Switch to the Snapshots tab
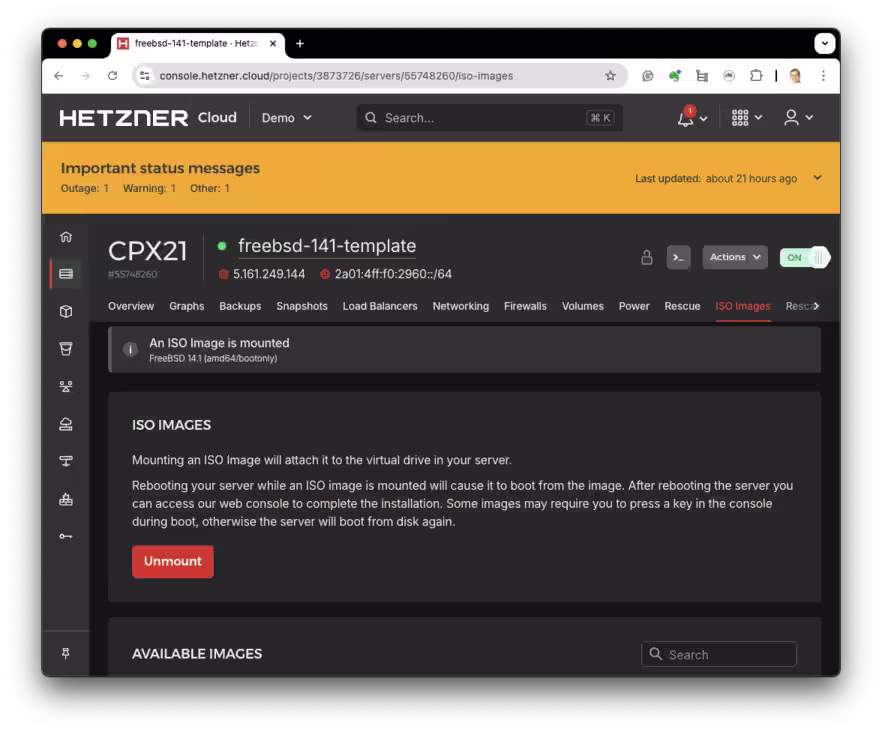The image size is (882, 732). coord(302,306)
